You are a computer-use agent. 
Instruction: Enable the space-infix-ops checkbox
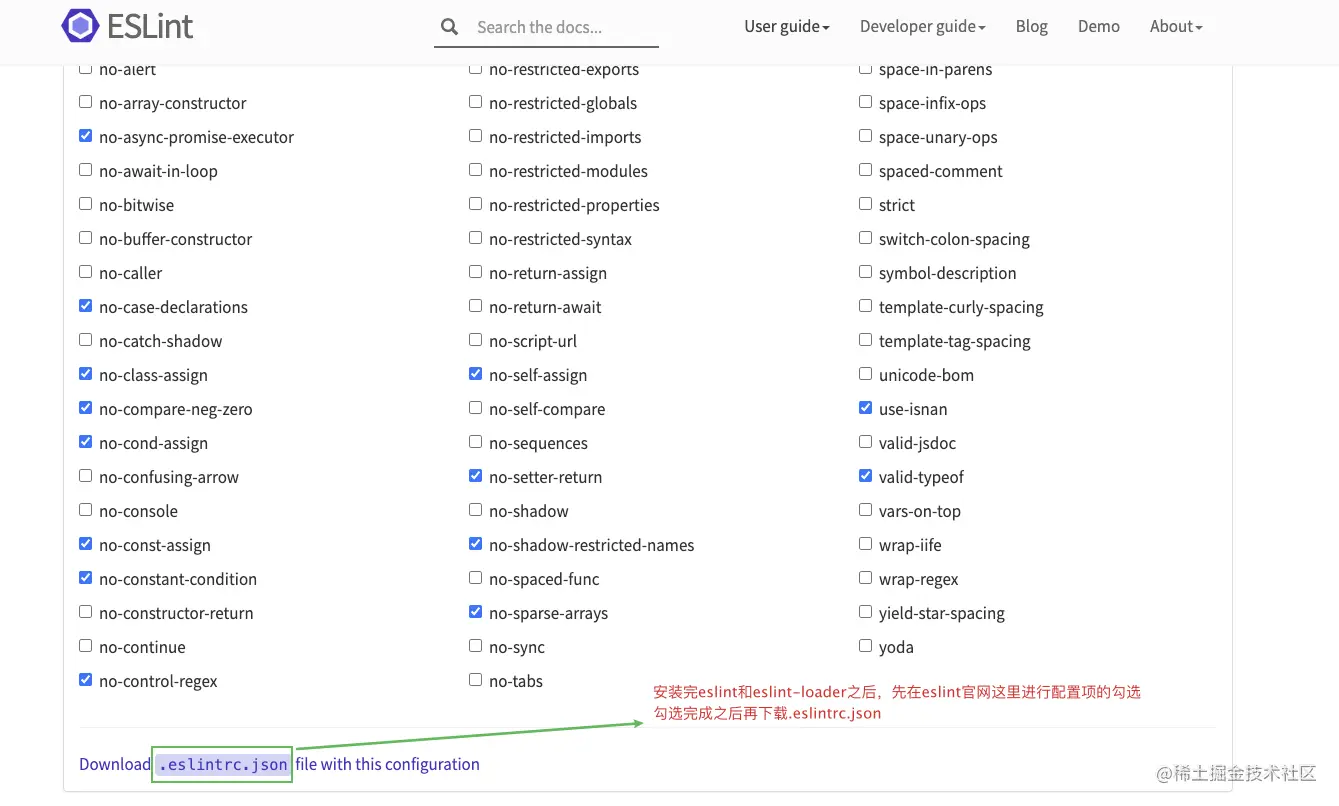click(x=865, y=102)
